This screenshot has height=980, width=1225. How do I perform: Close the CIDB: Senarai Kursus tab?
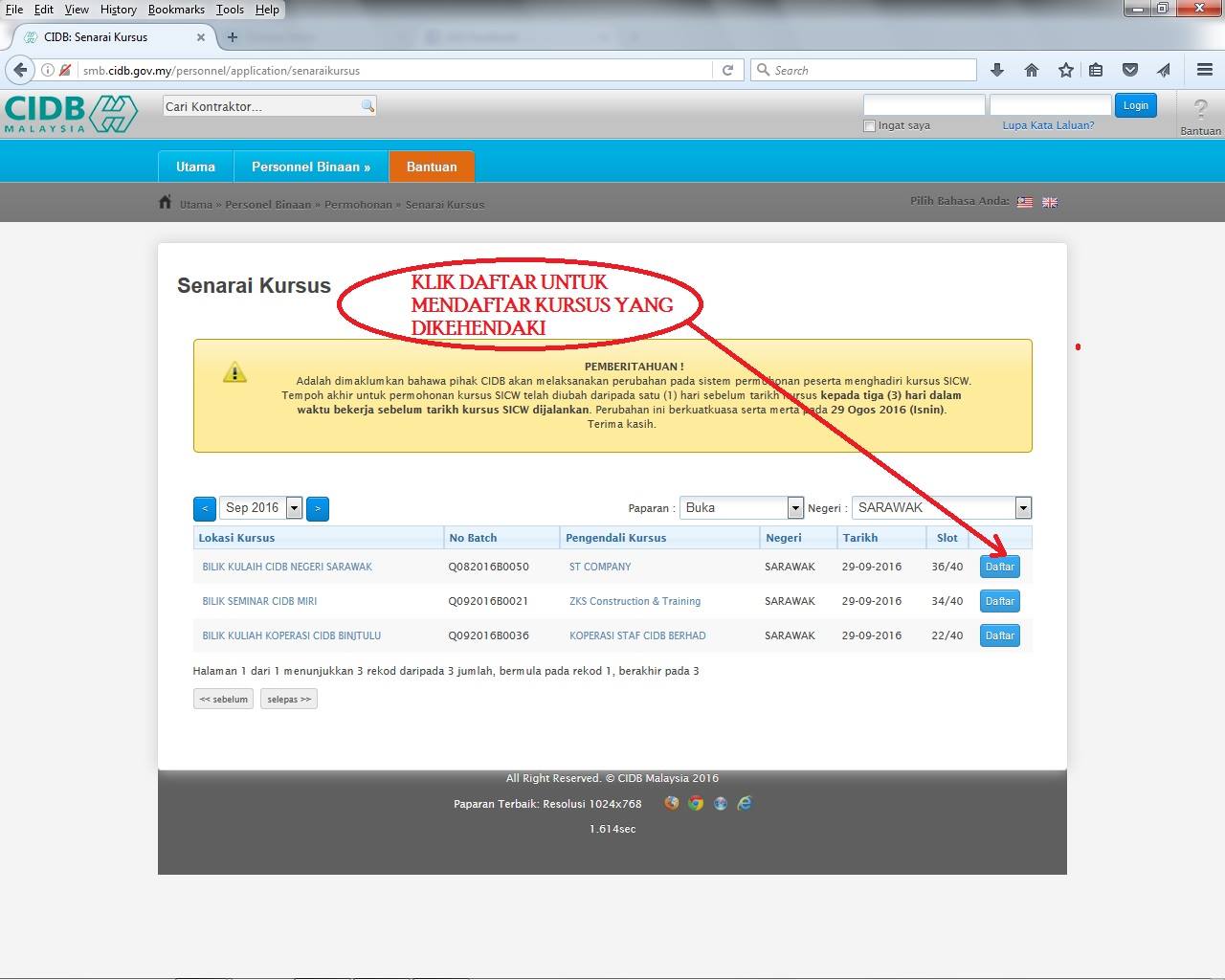tap(200, 37)
